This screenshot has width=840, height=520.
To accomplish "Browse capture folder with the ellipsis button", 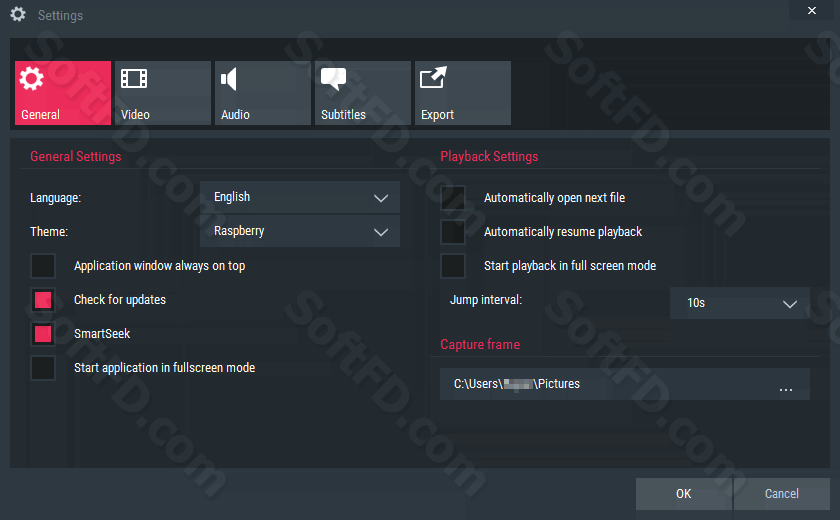I will coord(786,390).
